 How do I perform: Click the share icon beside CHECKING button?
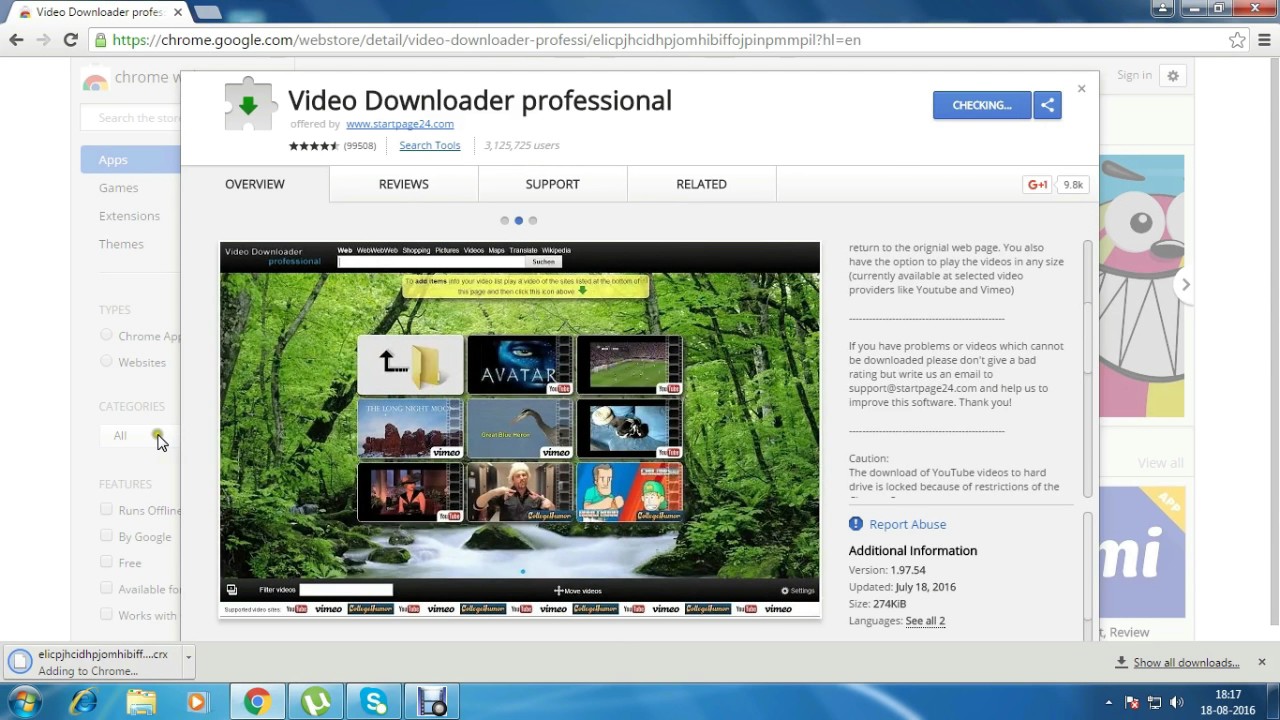click(x=1047, y=105)
